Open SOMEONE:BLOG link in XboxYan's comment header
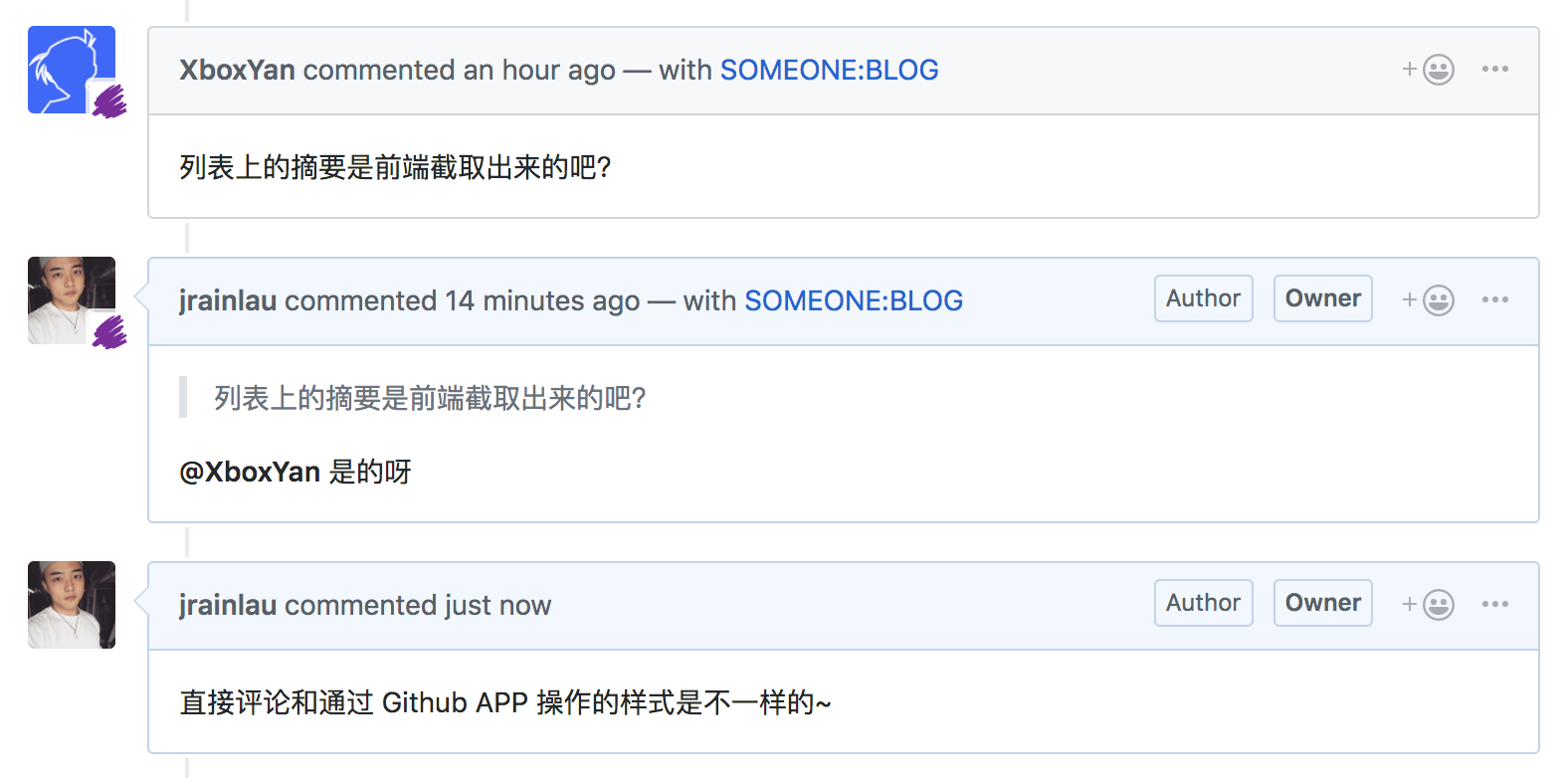Viewport: 1568px width, 778px height. click(x=829, y=70)
